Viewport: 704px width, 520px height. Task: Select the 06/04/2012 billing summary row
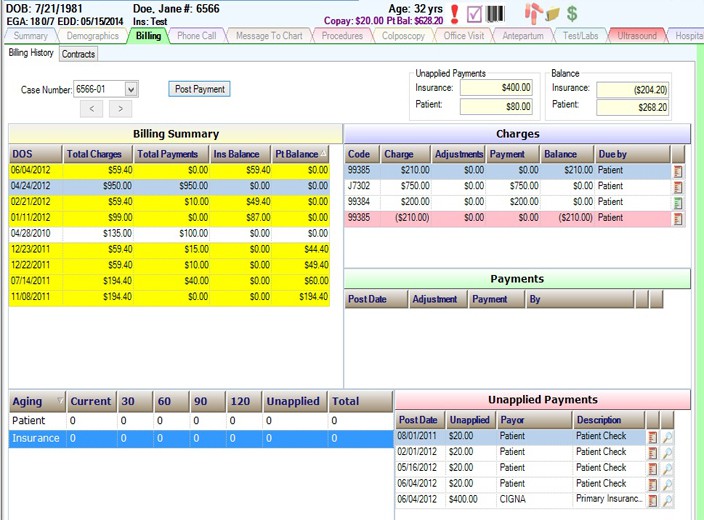click(169, 170)
